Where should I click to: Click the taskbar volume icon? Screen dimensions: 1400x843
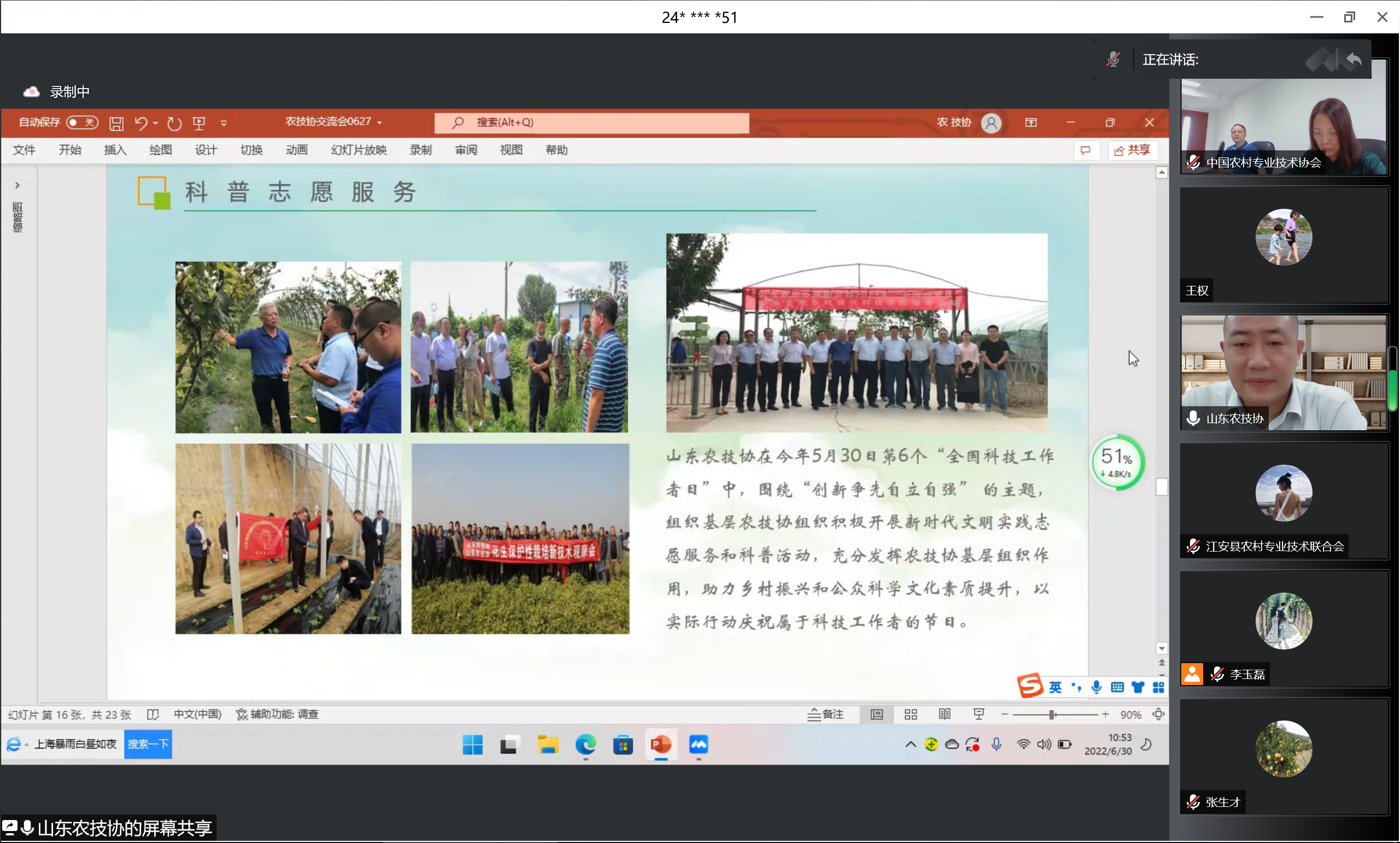coord(1043,744)
